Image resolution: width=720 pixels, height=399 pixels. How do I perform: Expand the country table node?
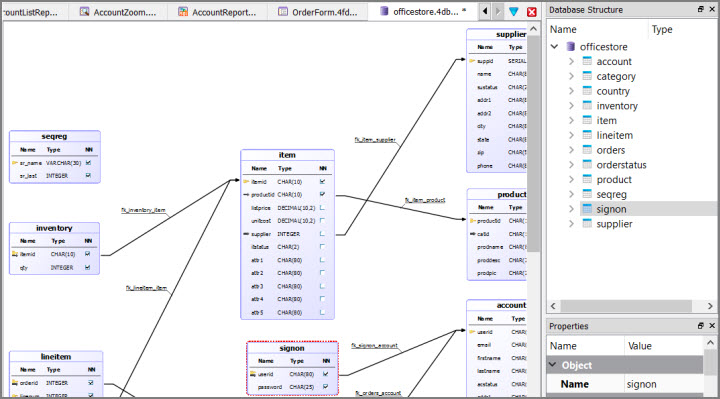tap(571, 90)
